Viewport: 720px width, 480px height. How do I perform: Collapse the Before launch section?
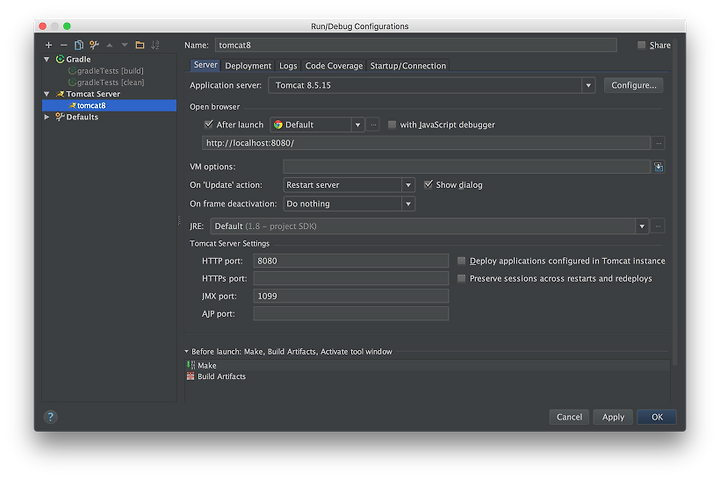(x=186, y=351)
